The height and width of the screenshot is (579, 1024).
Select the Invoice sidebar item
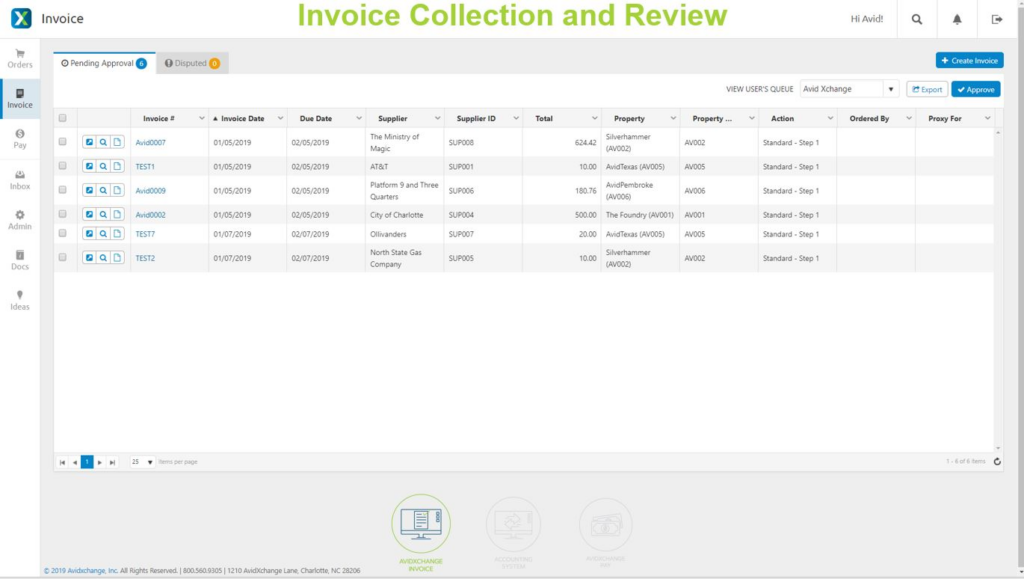coord(20,99)
